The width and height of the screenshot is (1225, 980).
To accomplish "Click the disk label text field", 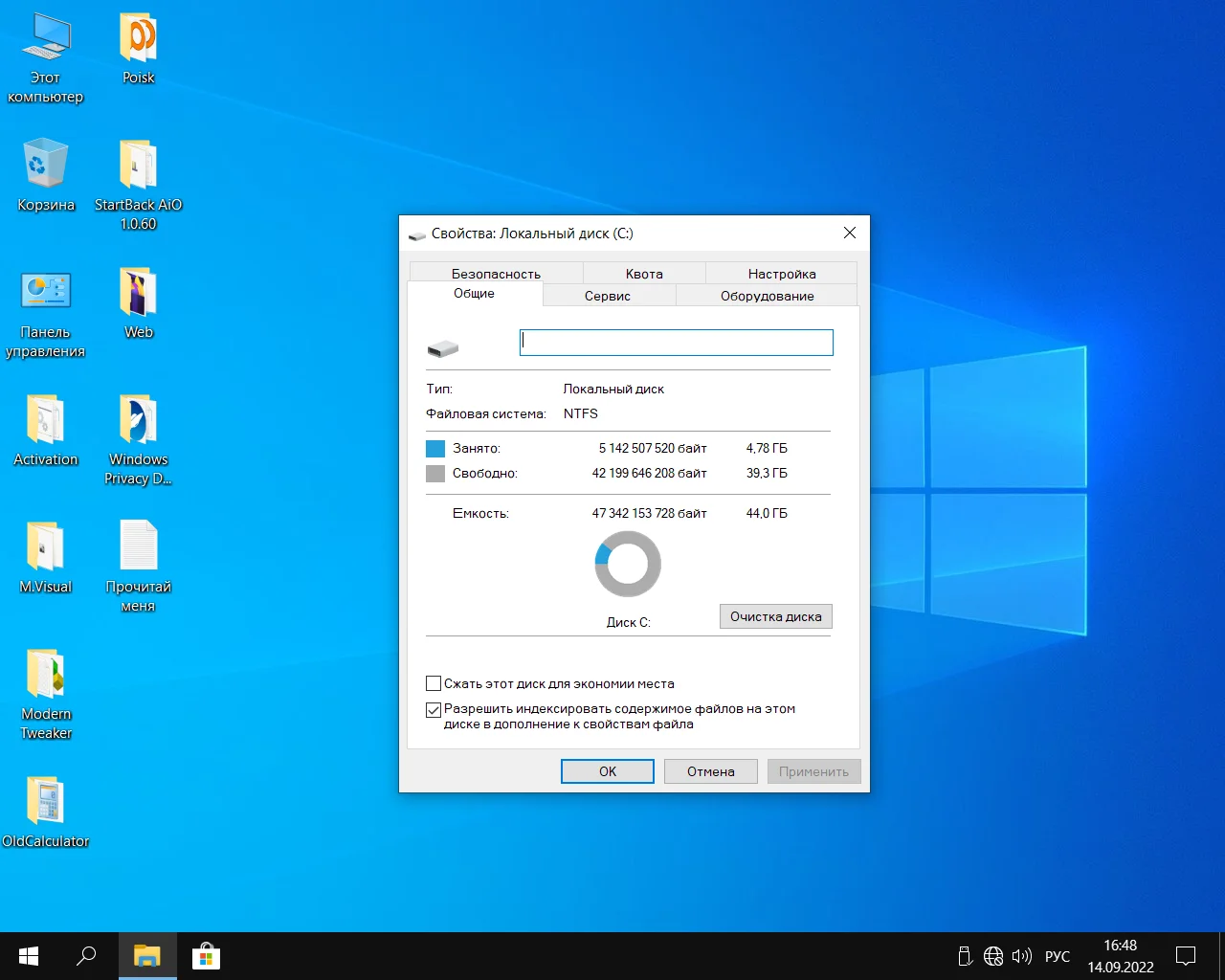I will (x=676, y=343).
